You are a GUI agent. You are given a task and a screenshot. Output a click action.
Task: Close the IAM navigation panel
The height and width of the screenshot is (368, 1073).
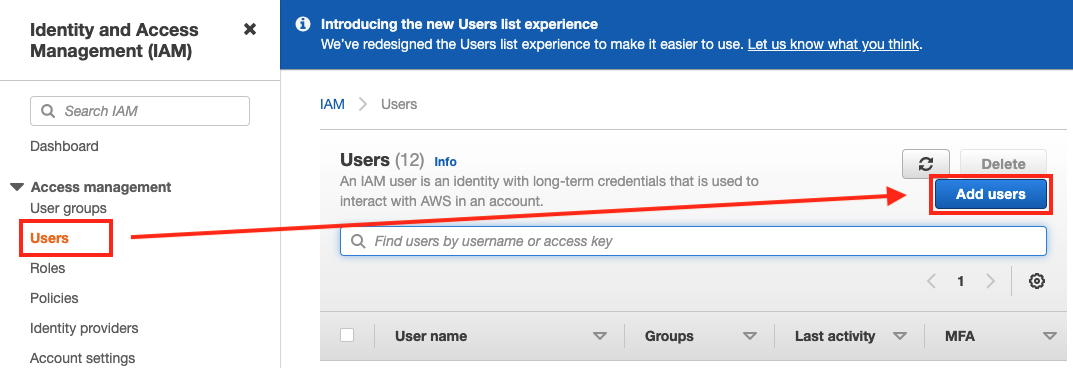[x=250, y=29]
